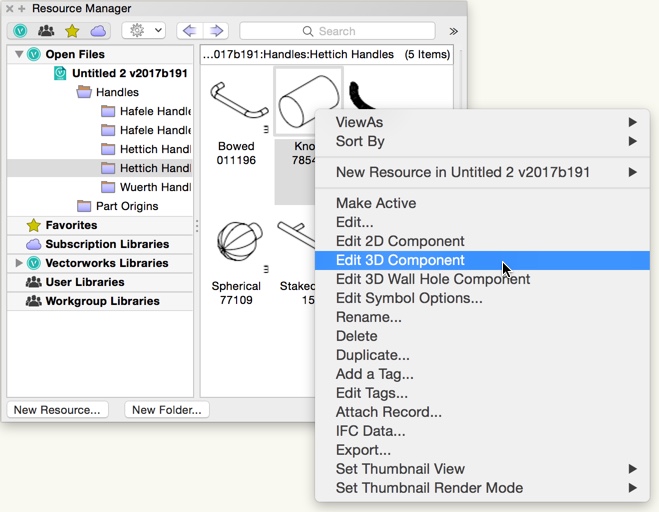Choose Delete from context menu
The height and width of the screenshot is (512, 659).
click(482, 336)
